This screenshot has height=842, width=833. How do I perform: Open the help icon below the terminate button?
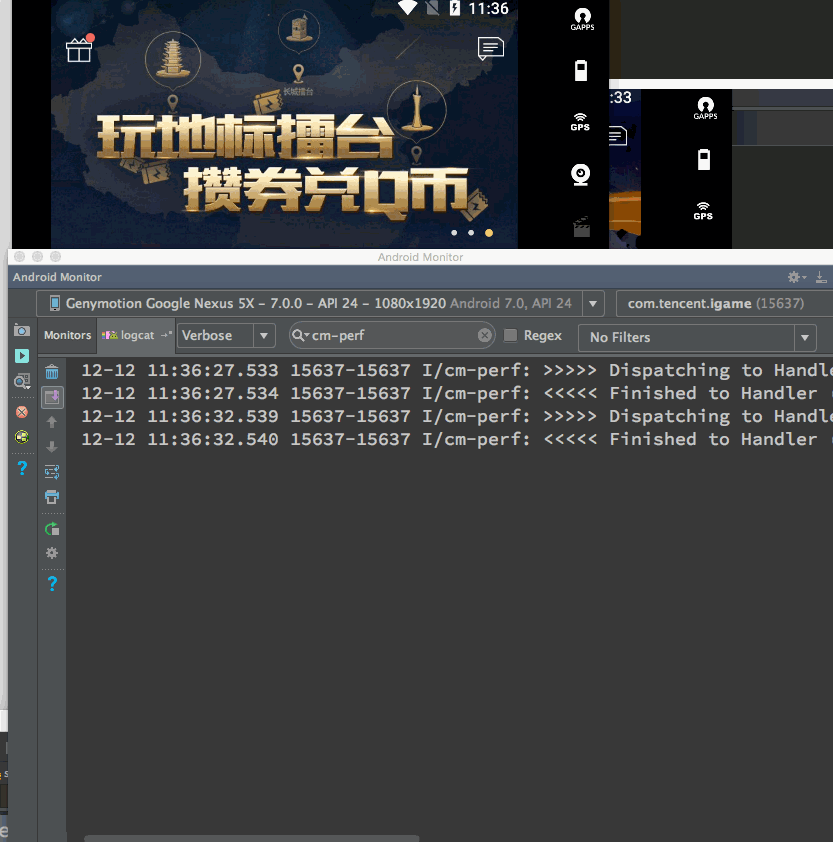pos(22,468)
